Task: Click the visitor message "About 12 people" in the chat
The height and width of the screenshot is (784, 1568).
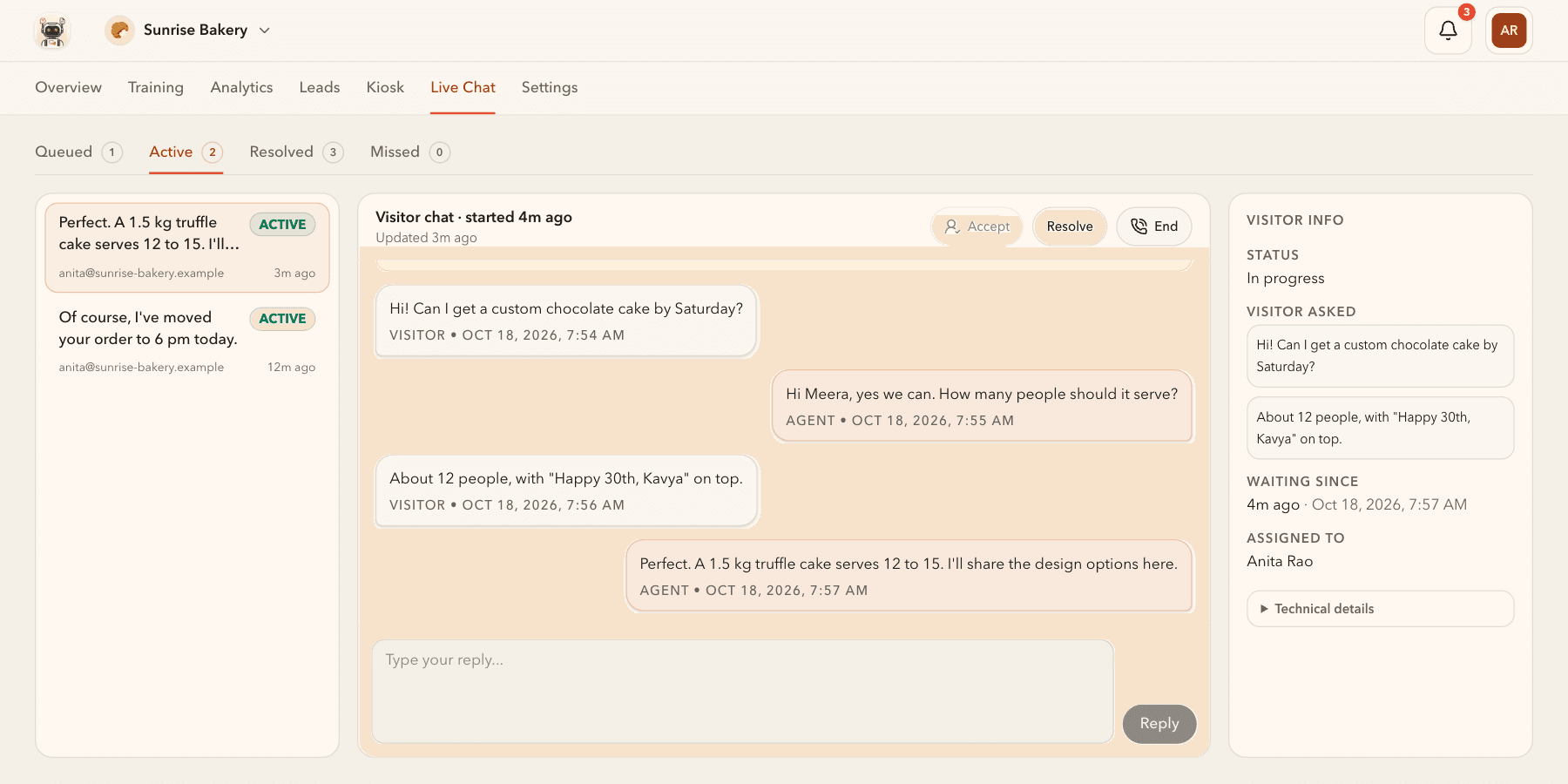Action: tap(566, 491)
